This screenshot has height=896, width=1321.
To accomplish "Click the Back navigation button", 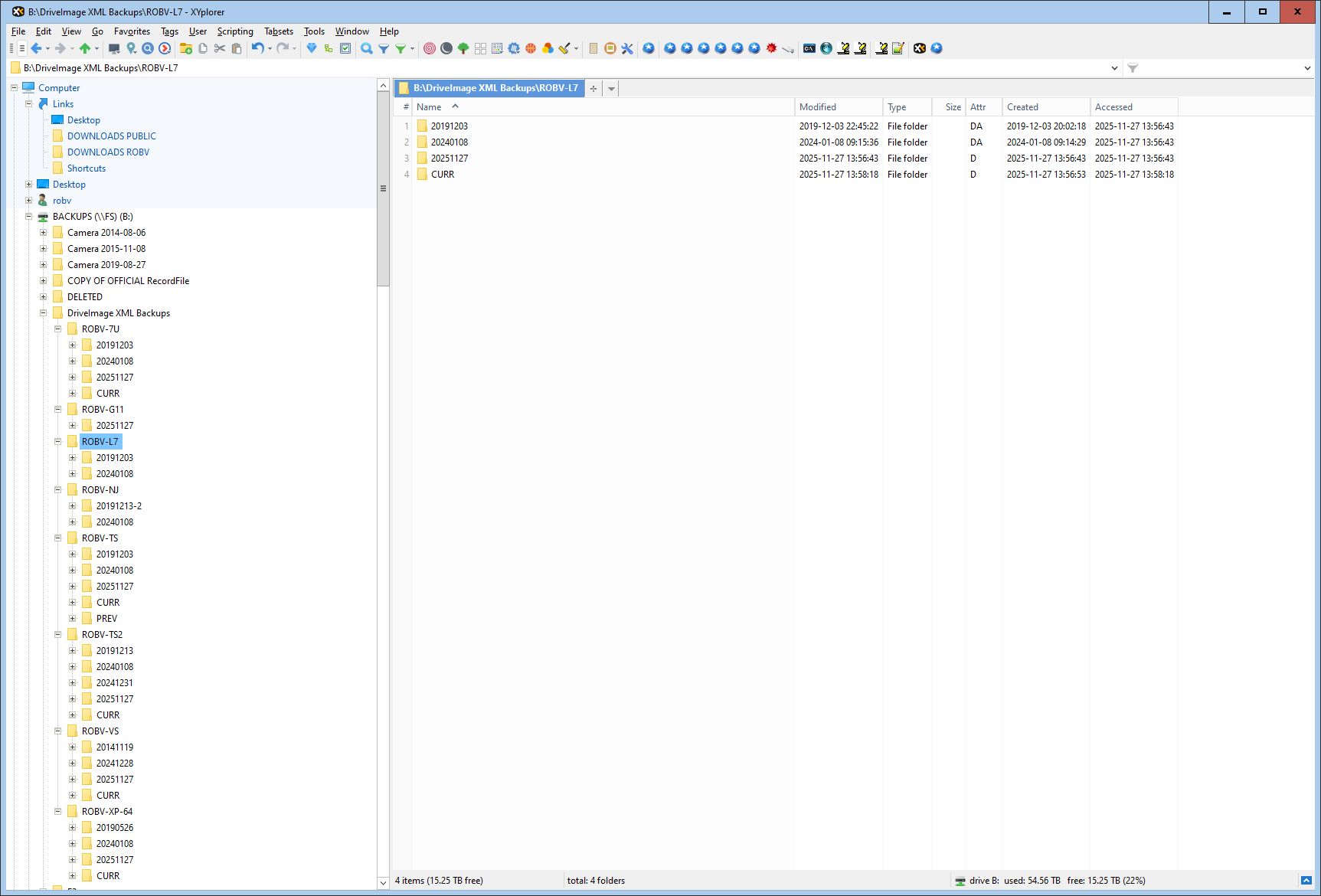I will point(37,48).
